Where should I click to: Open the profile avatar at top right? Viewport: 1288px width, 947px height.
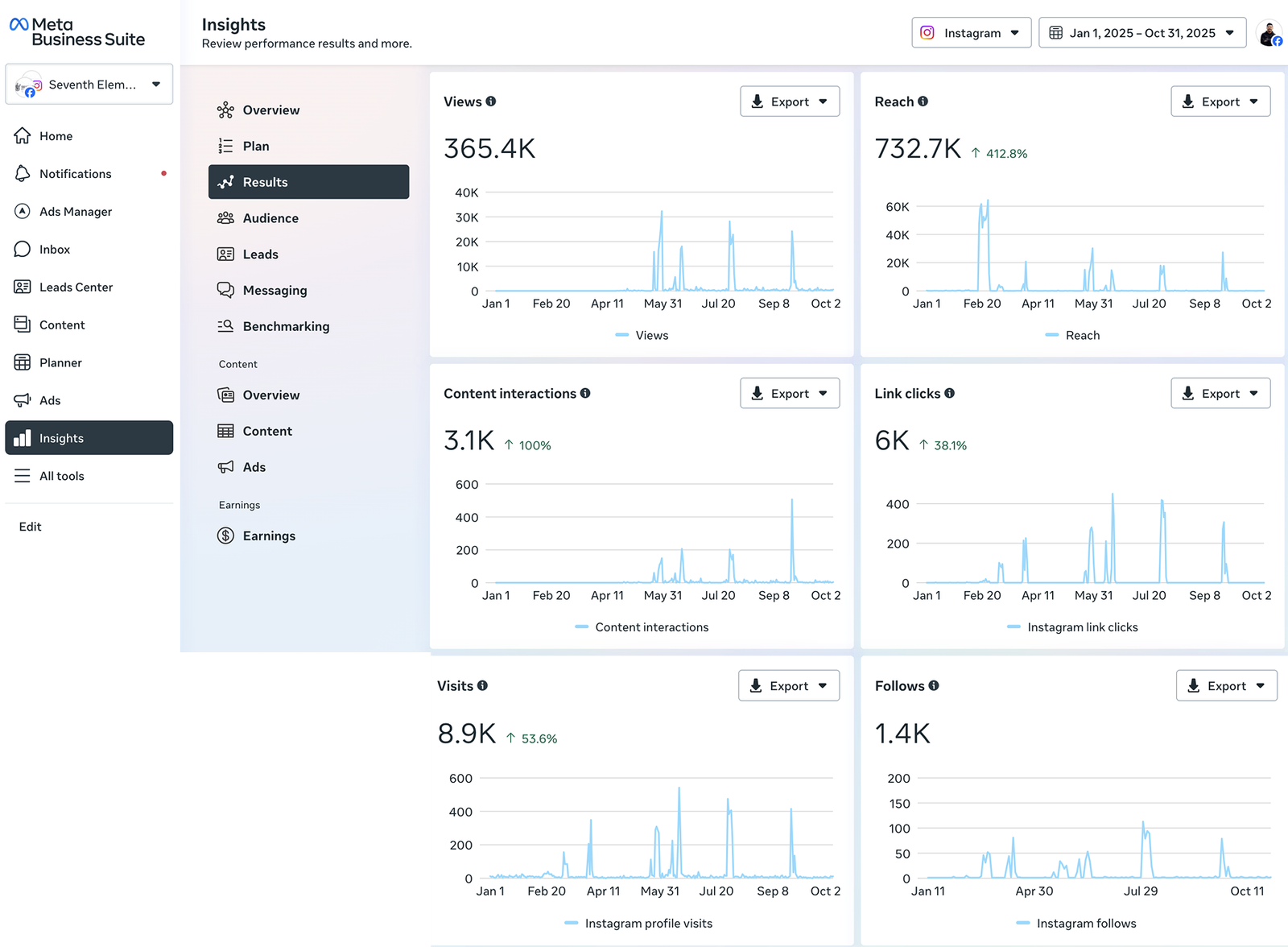pos(1269,34)
